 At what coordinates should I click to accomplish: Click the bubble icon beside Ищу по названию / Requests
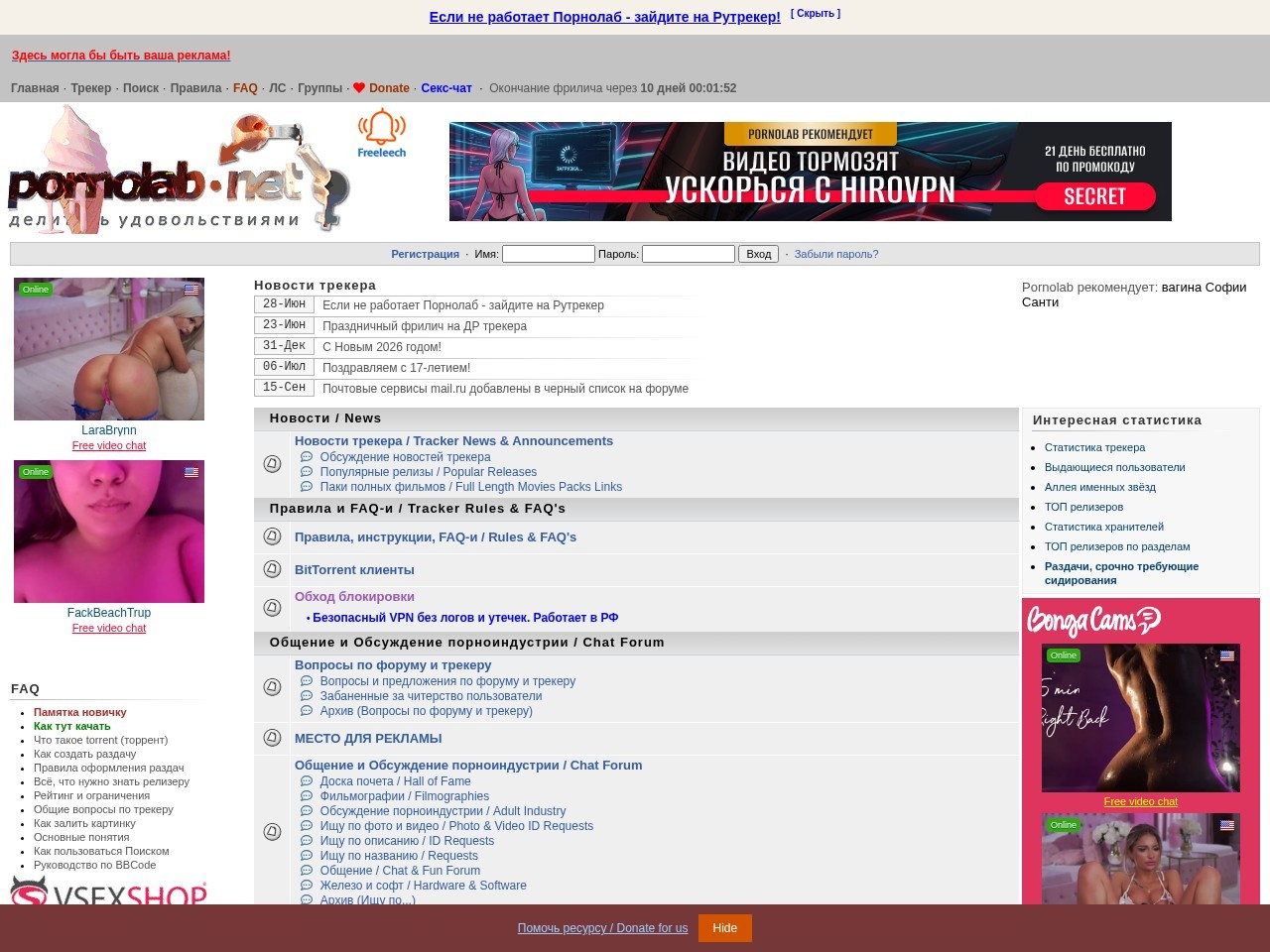tap(307, 856)
